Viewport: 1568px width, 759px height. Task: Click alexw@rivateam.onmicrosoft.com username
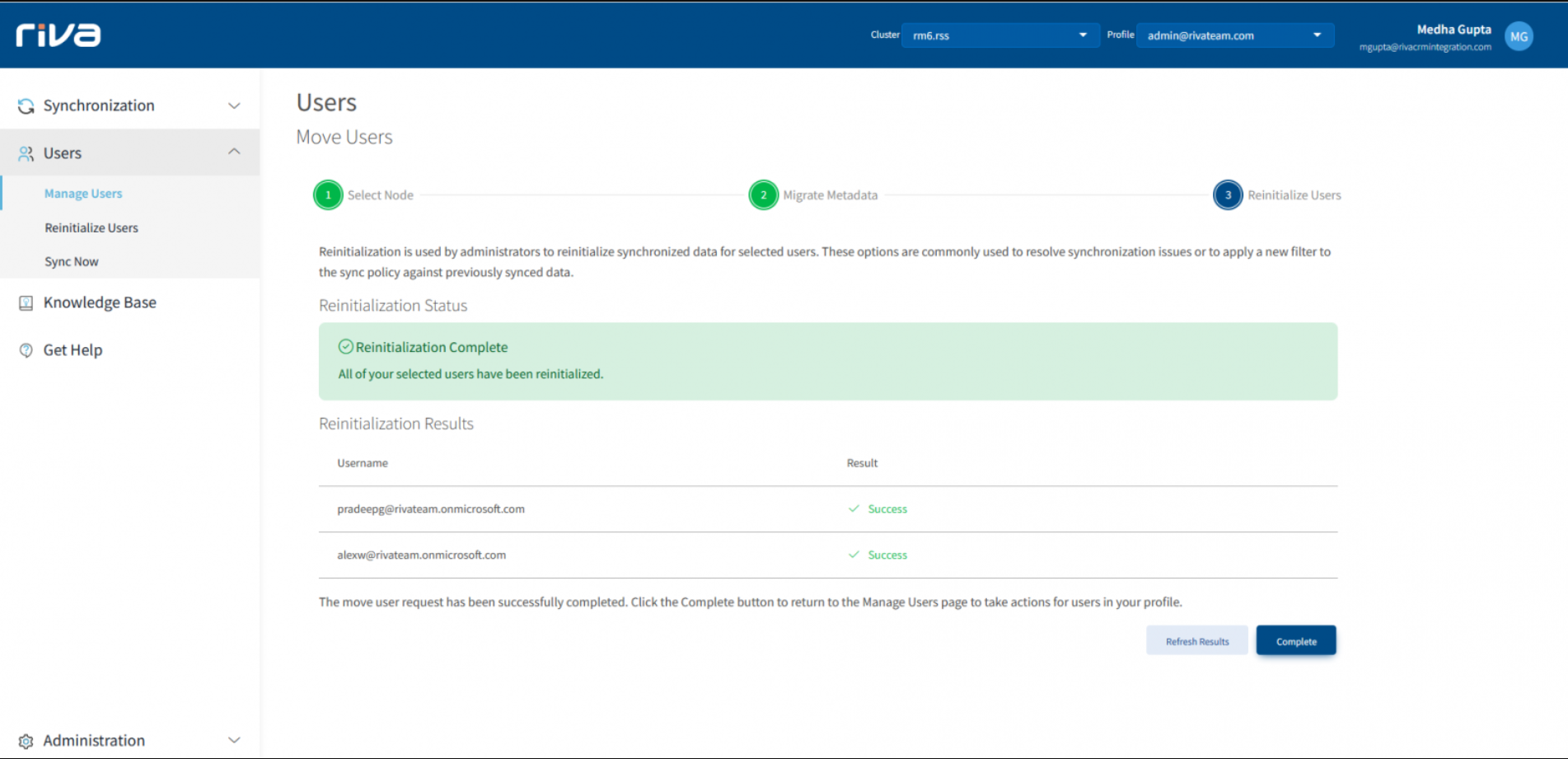422,555
